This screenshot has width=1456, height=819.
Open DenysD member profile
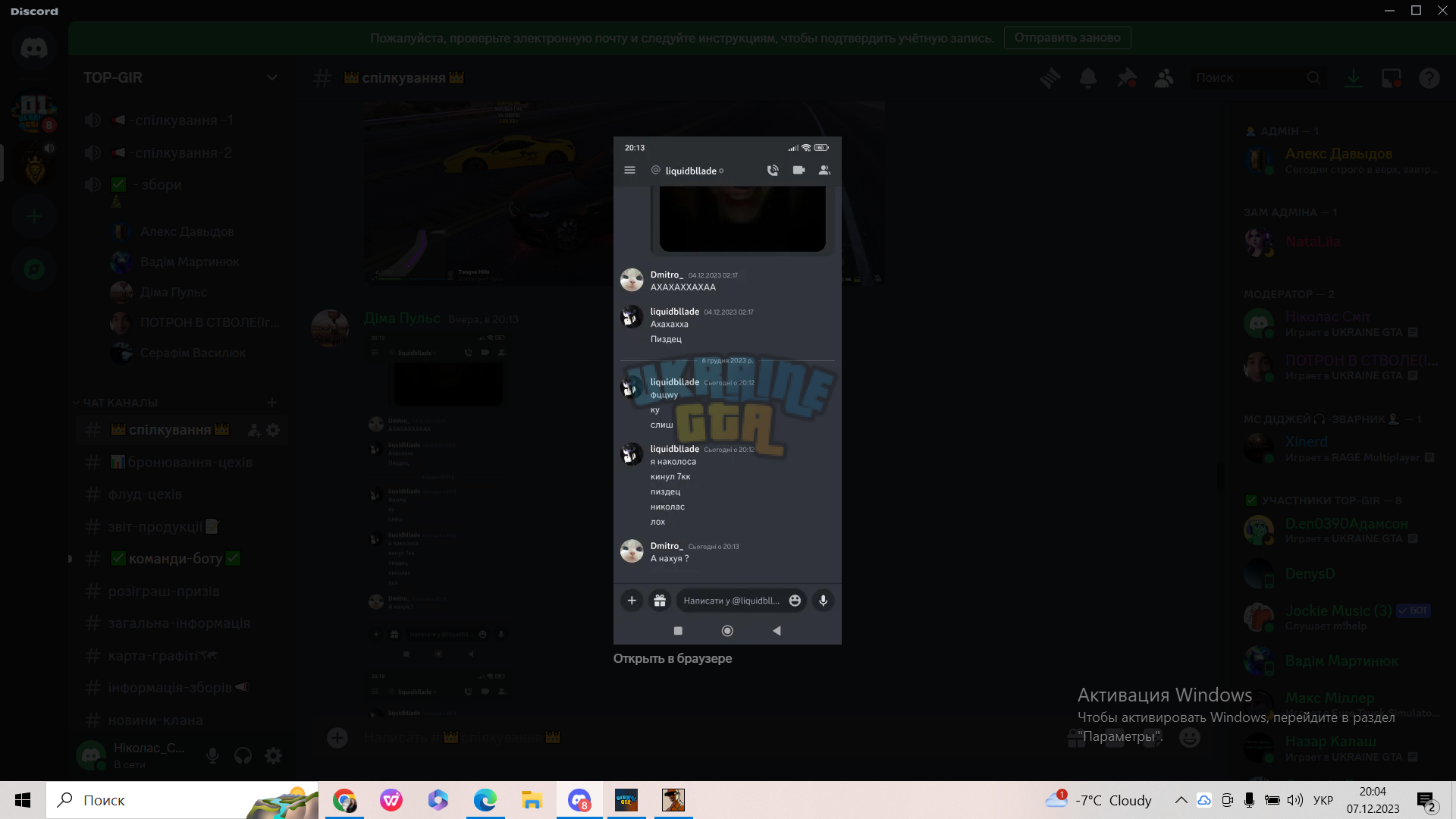(x=1341, y=574)
